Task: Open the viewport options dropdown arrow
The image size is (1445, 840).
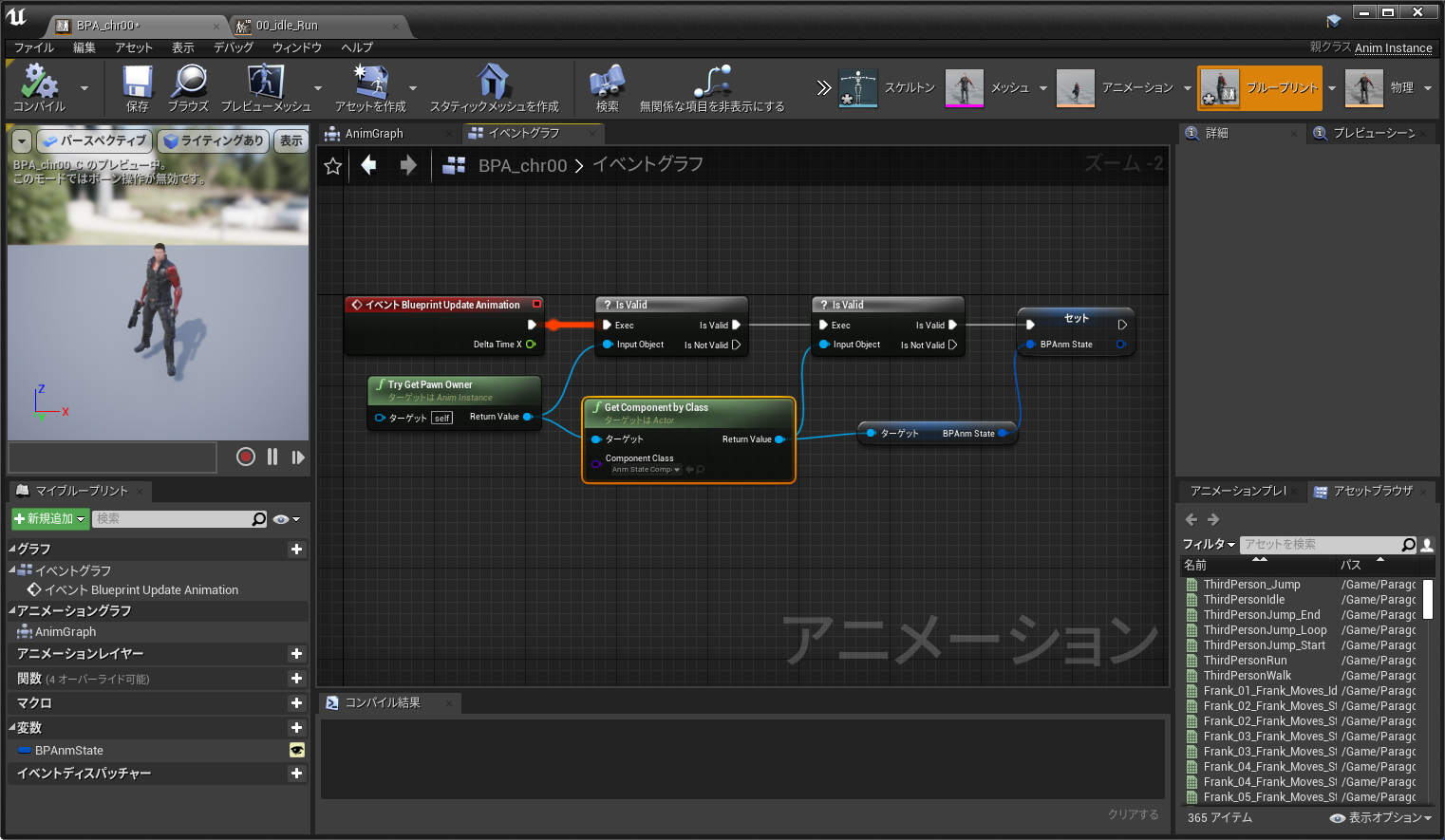Action: tap(22, 140)
